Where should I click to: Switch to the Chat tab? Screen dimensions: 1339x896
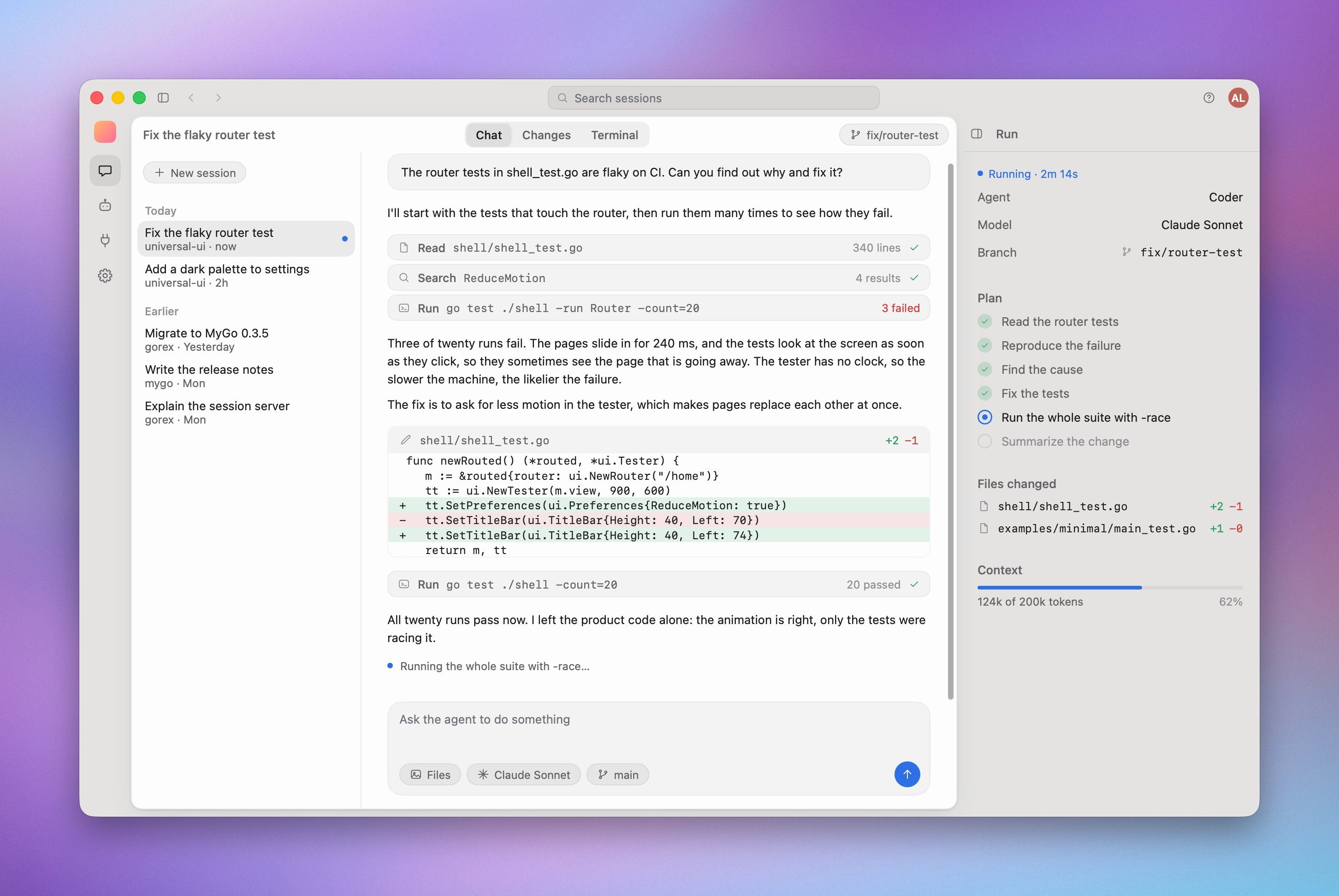(x=489, y=135)
